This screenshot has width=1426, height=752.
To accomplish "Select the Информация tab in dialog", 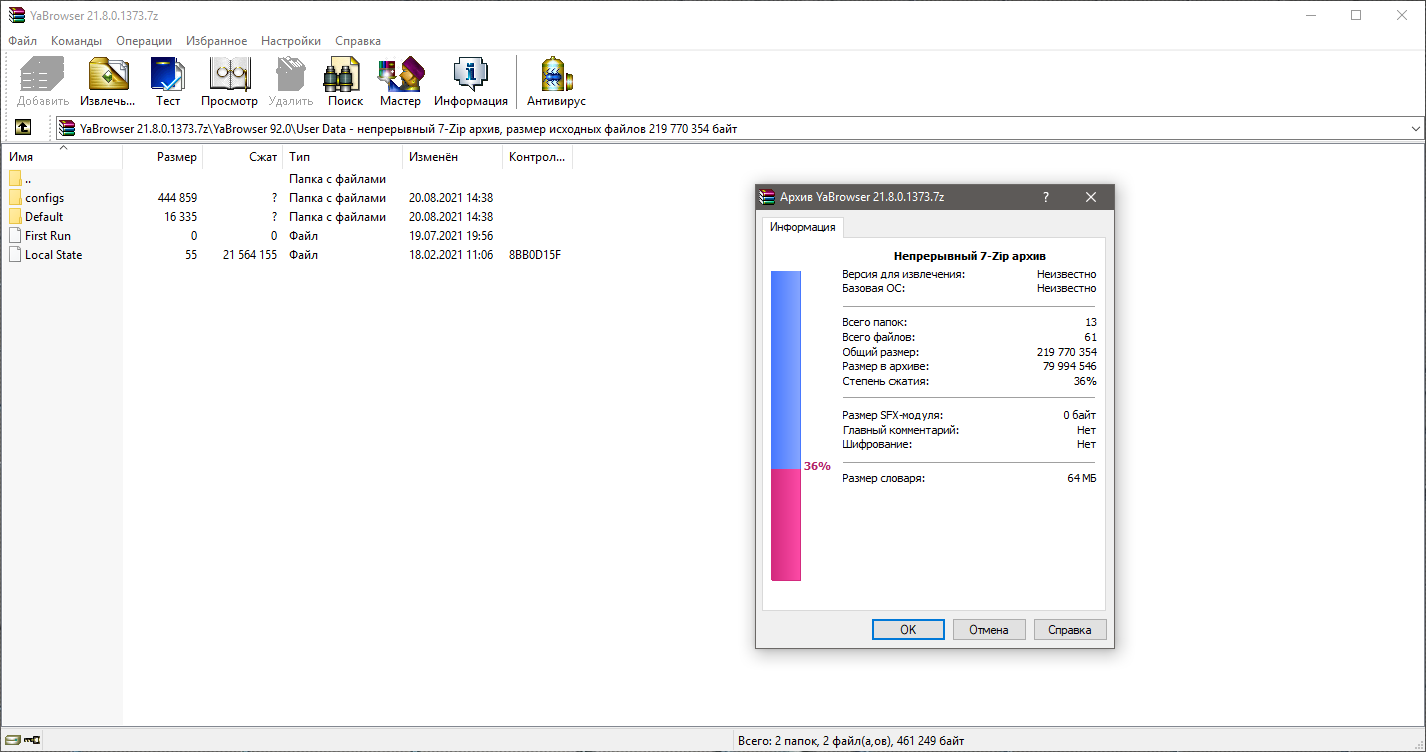I will coord(802,227).
